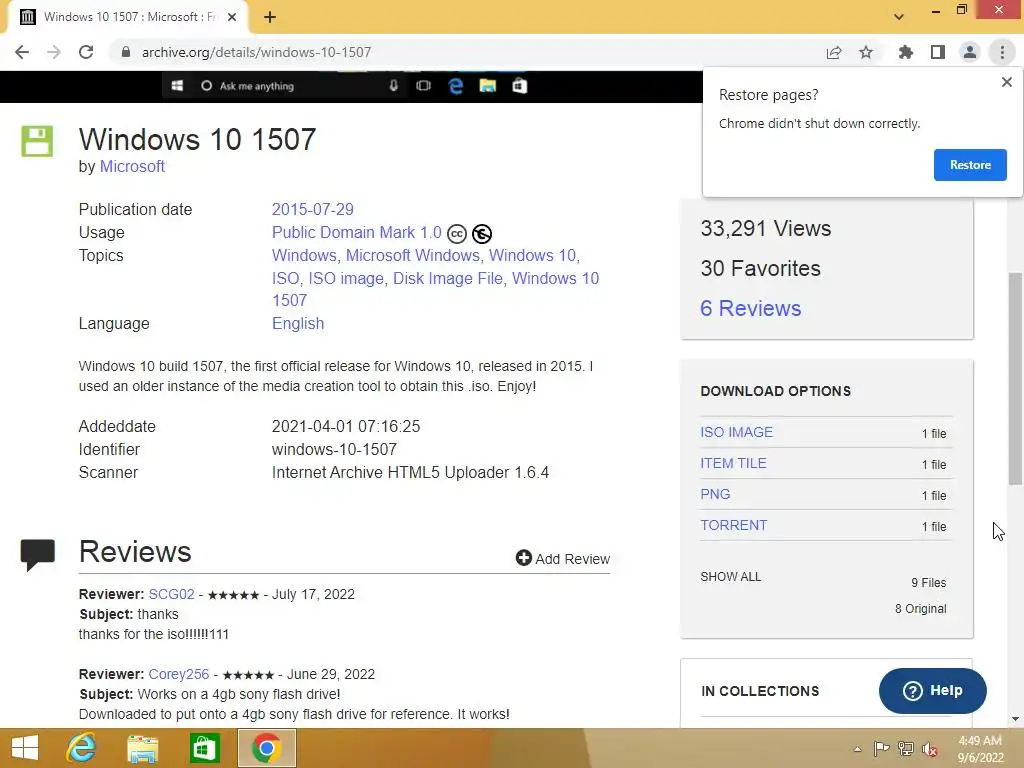Dismiss the Restore pages popup
Image resolution: width=1024 pixels, height=768 pixels.
click(x=1007, y=82)
